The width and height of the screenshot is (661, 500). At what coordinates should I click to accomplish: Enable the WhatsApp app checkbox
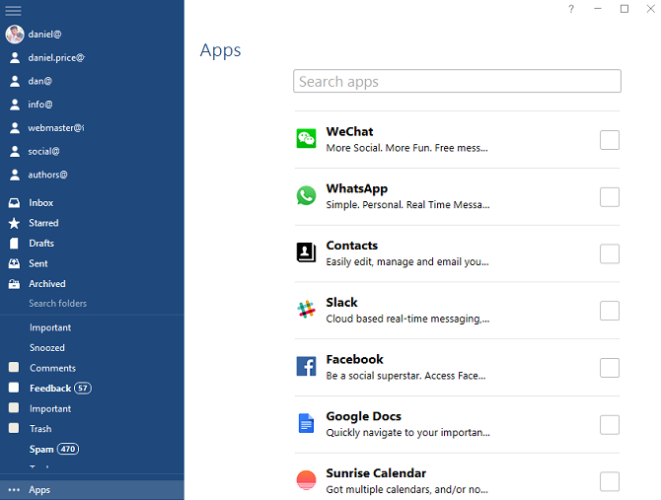610,197
